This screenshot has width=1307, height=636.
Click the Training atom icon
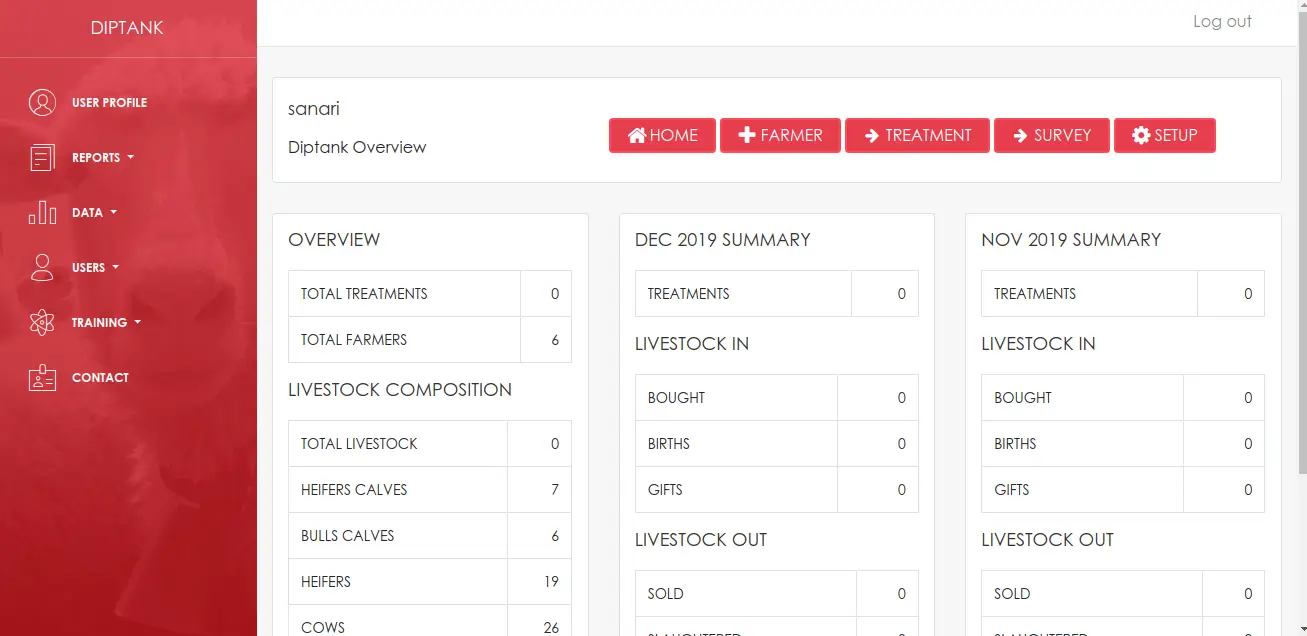(42, 322)
